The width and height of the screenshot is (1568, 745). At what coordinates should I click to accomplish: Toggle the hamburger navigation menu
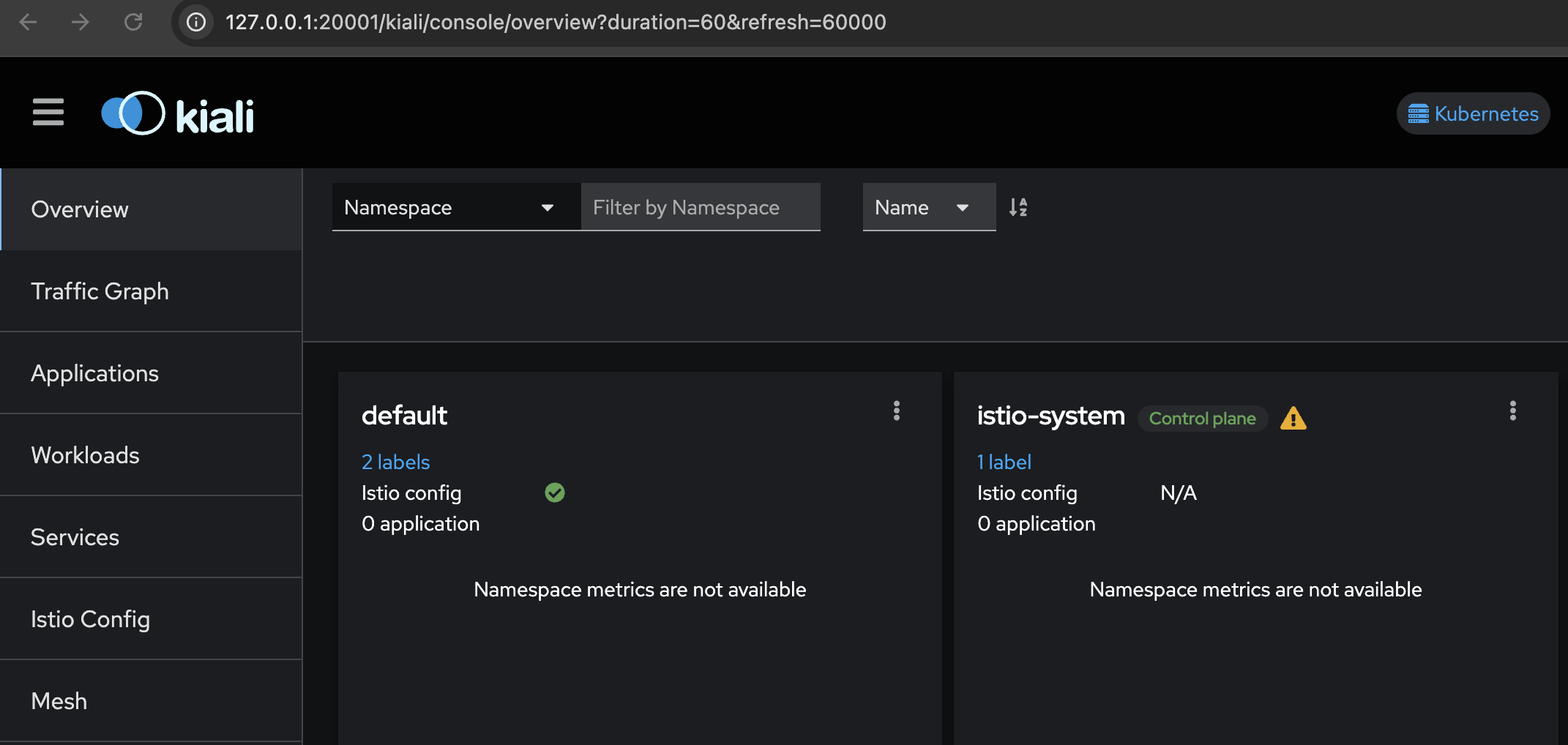(48, 113)
